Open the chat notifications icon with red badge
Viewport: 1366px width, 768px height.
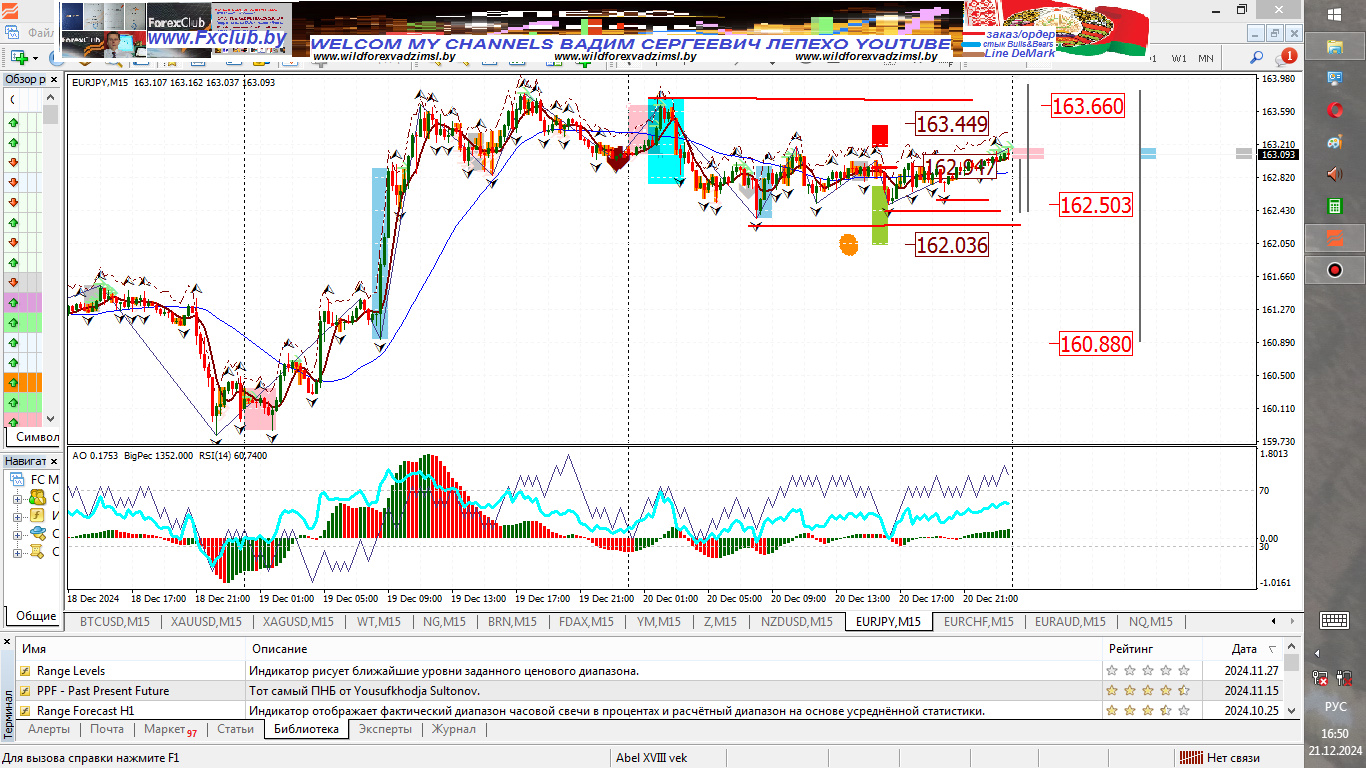tap(1285, 57)
